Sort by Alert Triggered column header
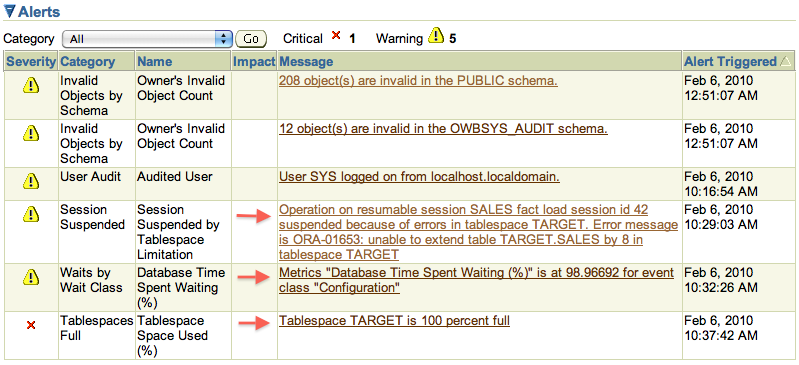The height and width of the screenshot is (365, 799). (x=730, y=62)
